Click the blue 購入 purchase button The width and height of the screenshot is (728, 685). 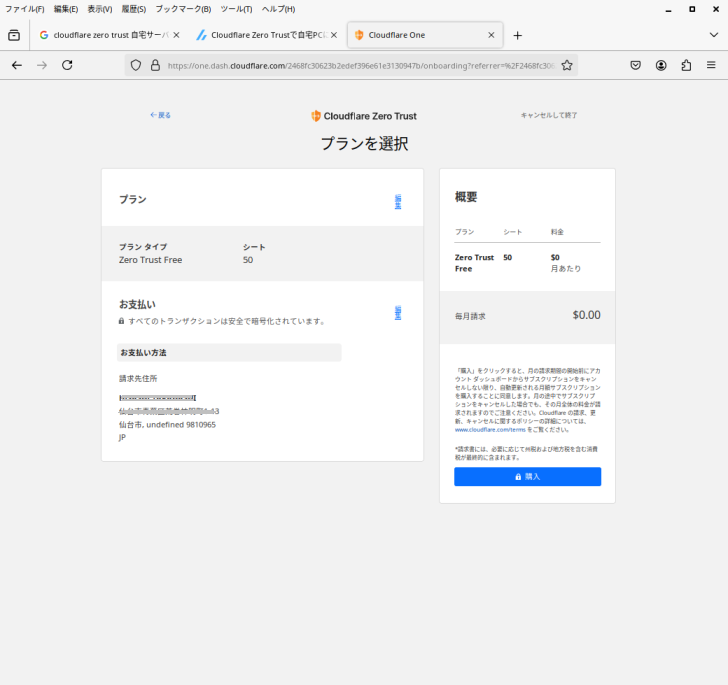(x=527, y=476)
